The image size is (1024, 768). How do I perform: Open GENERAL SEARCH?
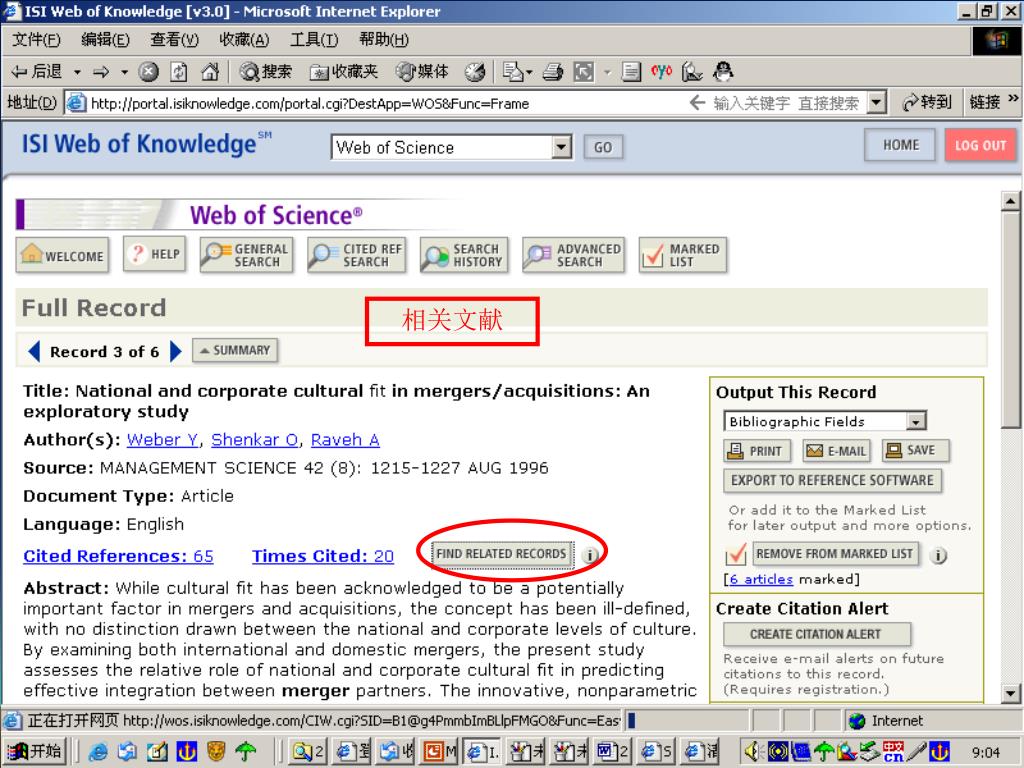[x=246, y=255]
